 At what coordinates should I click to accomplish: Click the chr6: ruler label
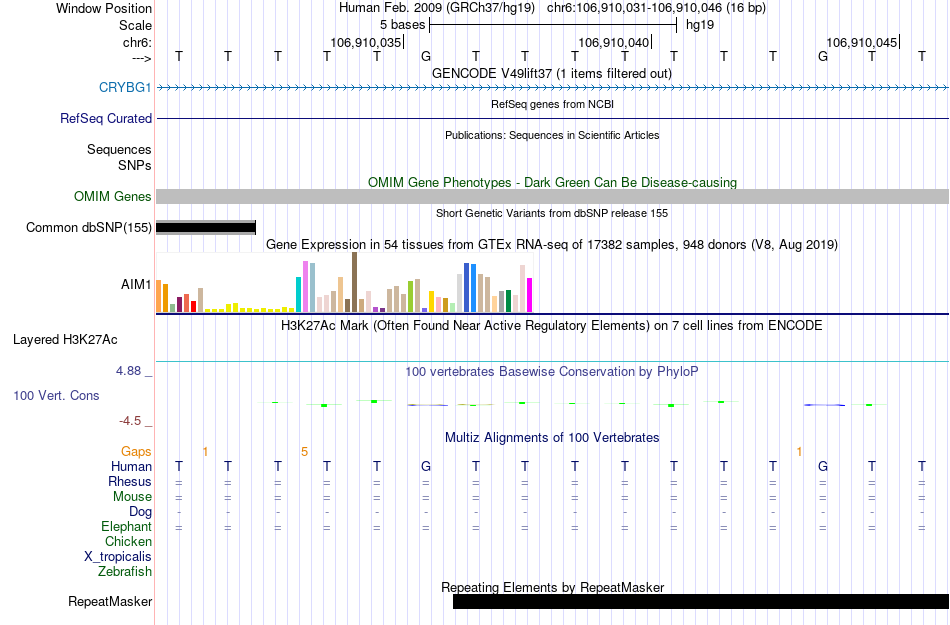tap(137, 42)
